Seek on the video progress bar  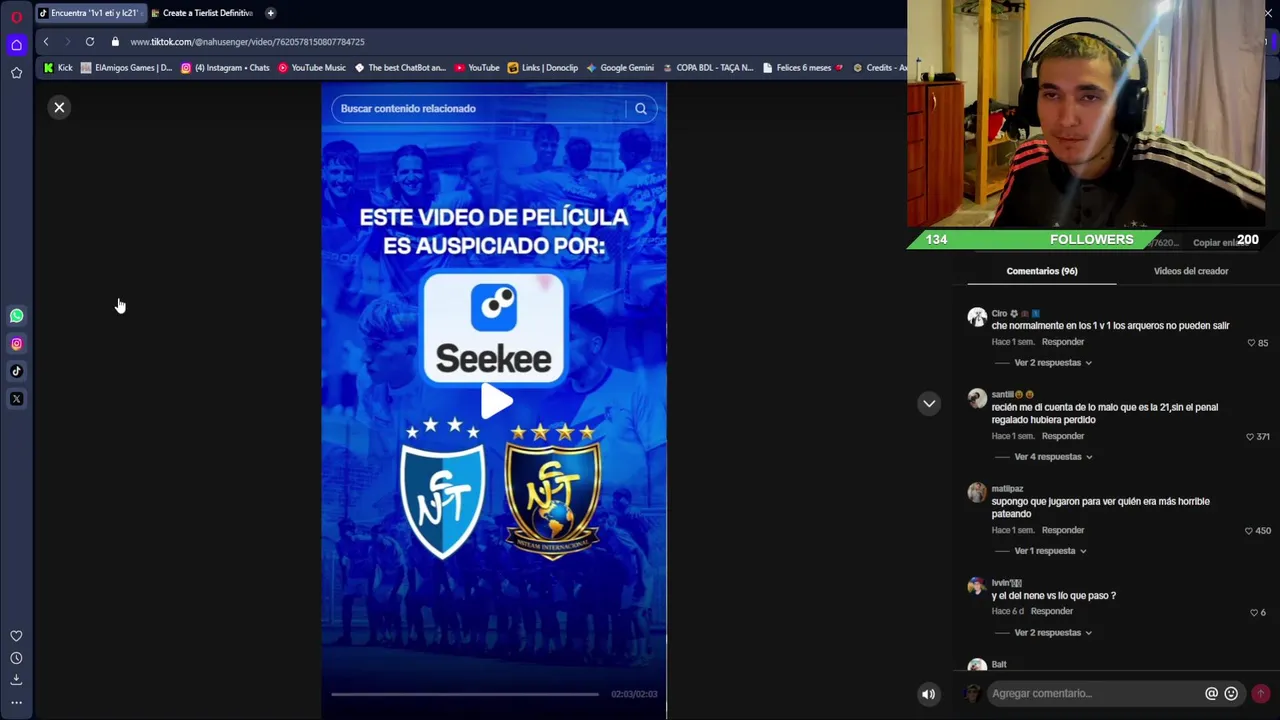pyautogui.click(x=465, y=694)
